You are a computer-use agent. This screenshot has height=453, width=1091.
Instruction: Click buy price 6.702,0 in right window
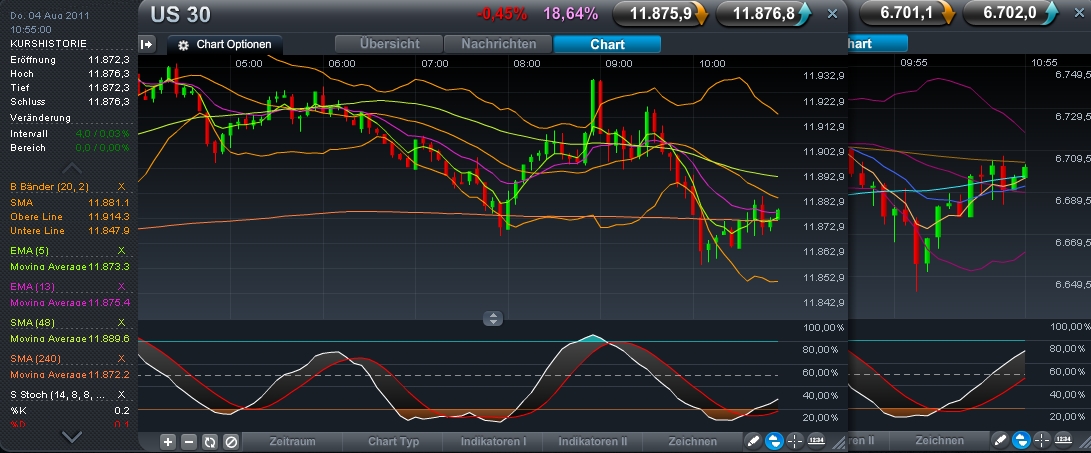[x=1012, y=13]
